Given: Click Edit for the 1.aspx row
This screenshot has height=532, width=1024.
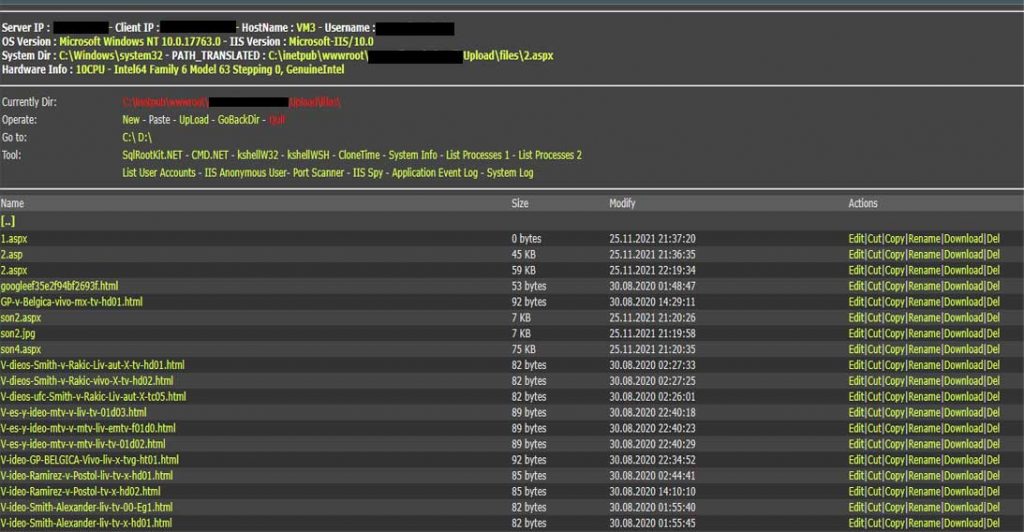Looking at the screenshot, I should click(x=856, y=239).
